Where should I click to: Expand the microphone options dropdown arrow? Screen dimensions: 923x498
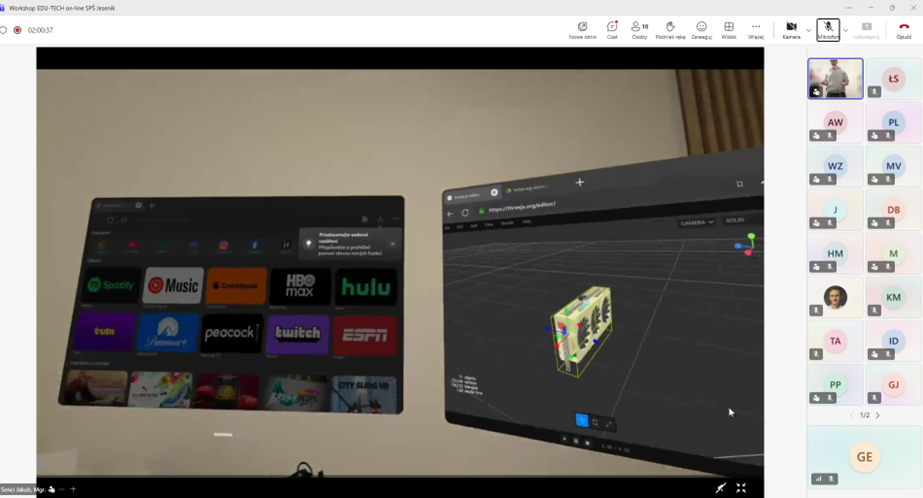(x=845, y=30)
